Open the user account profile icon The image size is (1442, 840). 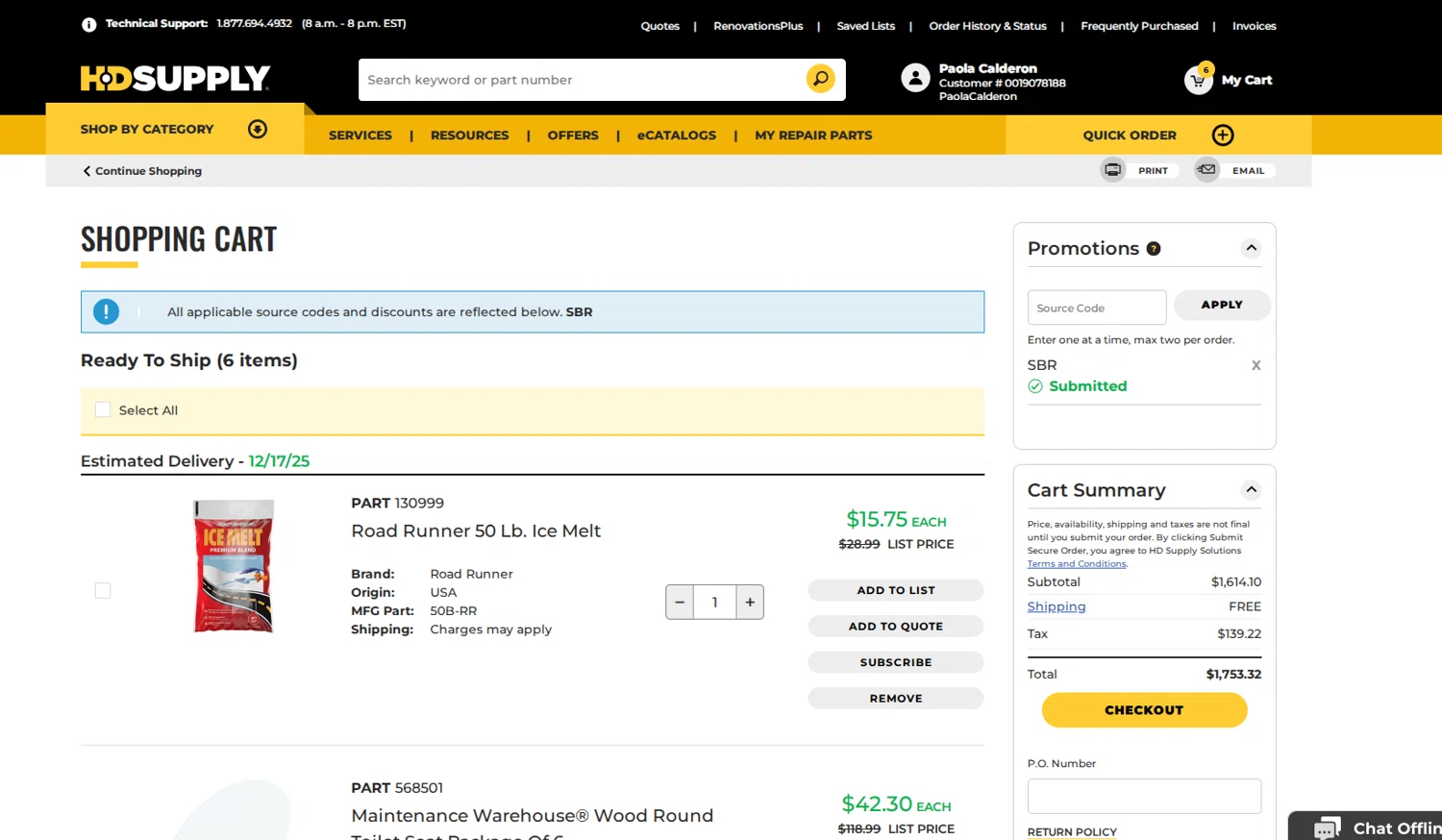click(x=915, y=78)
